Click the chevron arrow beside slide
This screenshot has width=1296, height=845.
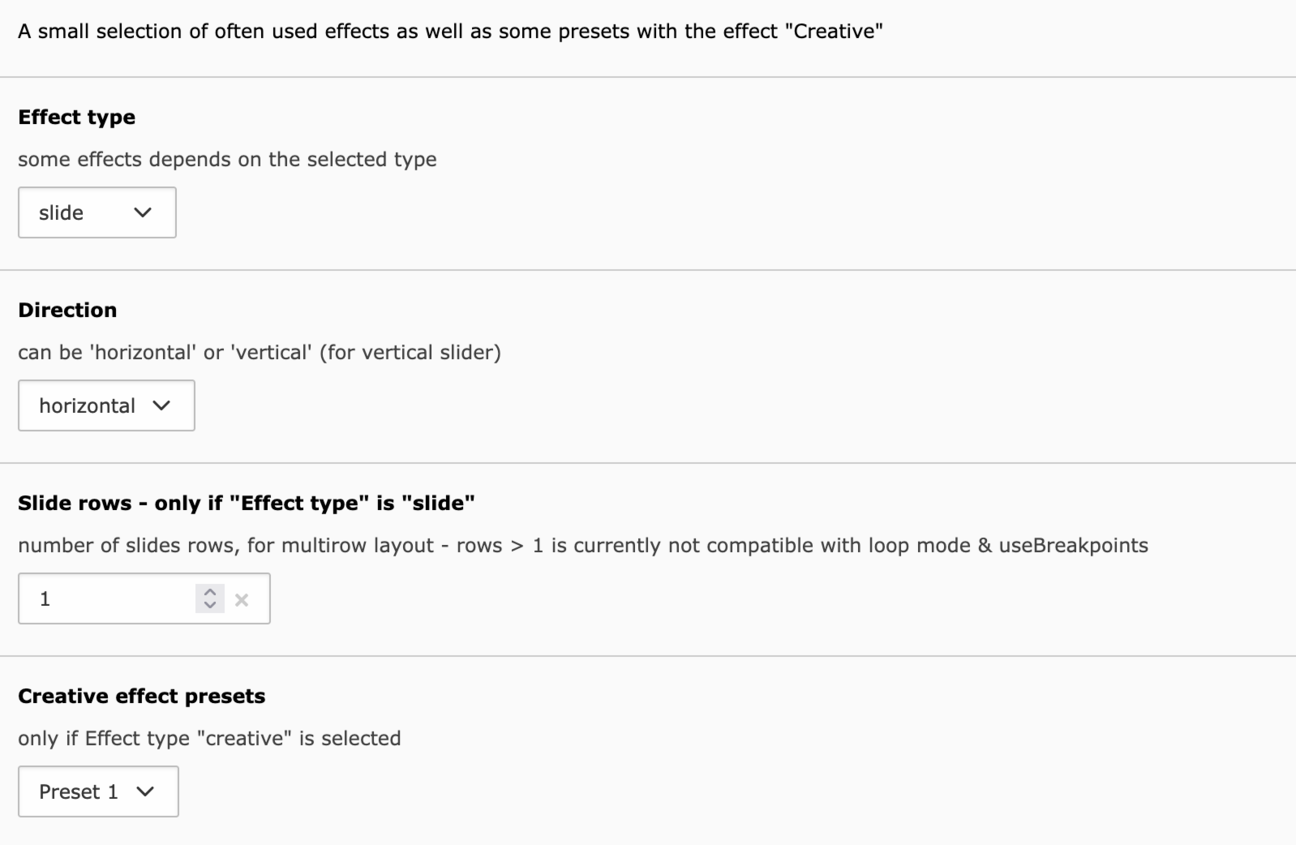click(x=142, y=212)
